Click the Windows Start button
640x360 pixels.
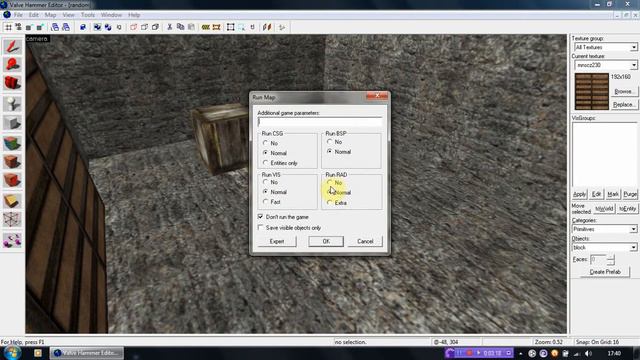[x=11, y=353]
